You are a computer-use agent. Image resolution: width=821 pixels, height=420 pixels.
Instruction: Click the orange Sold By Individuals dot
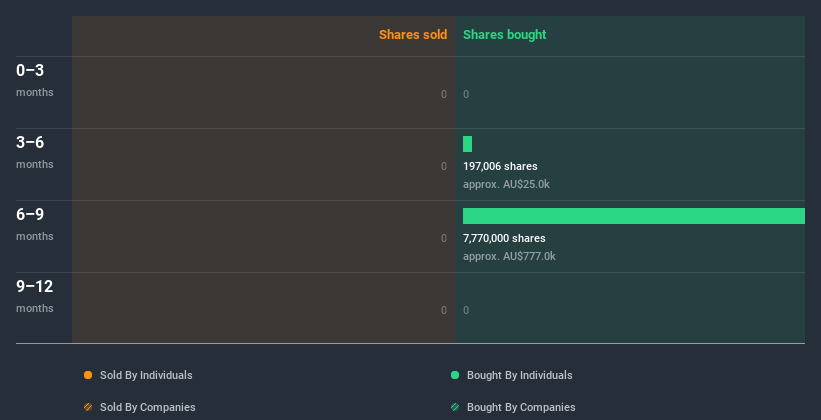pos(88,375)
